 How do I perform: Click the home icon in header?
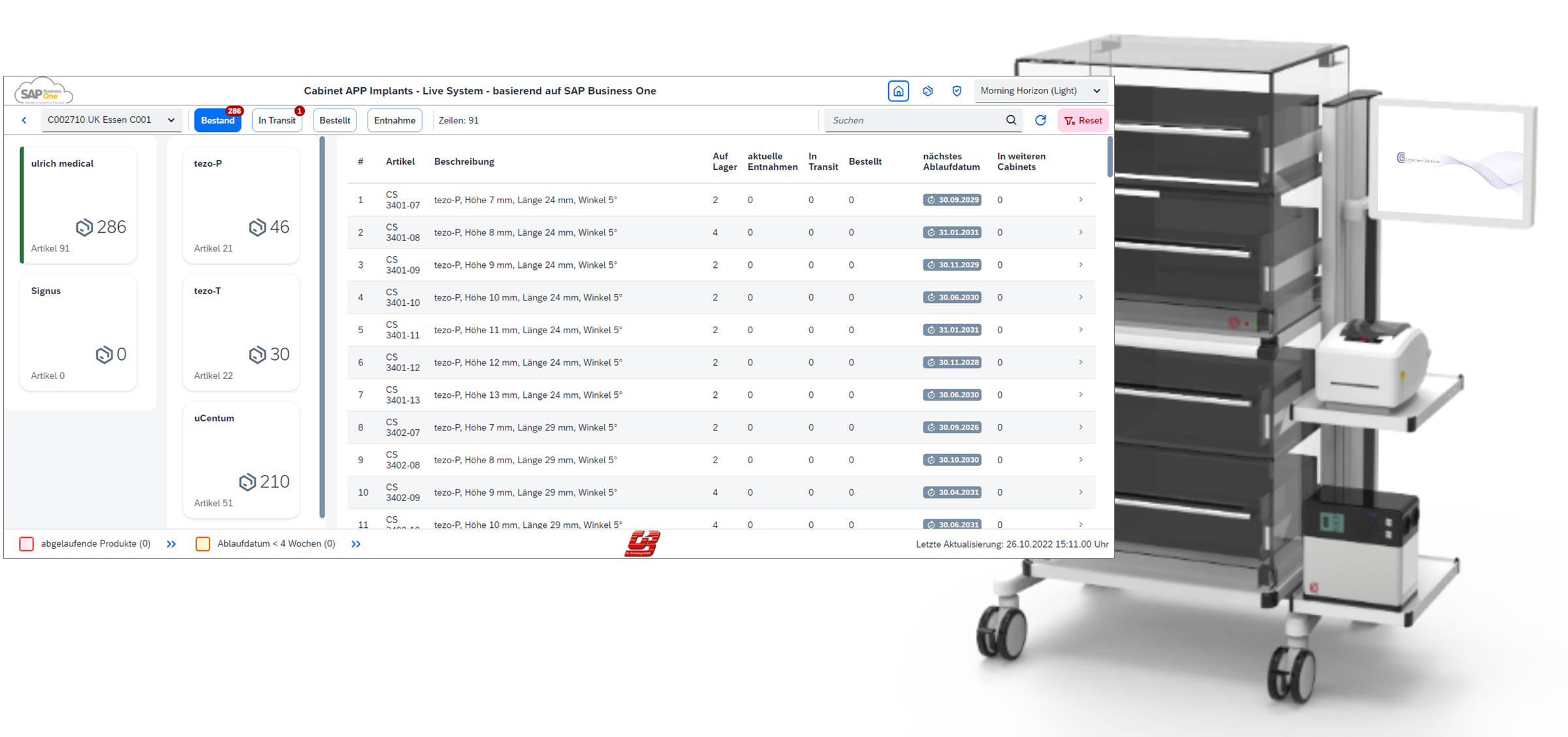[x=898, y=91]
